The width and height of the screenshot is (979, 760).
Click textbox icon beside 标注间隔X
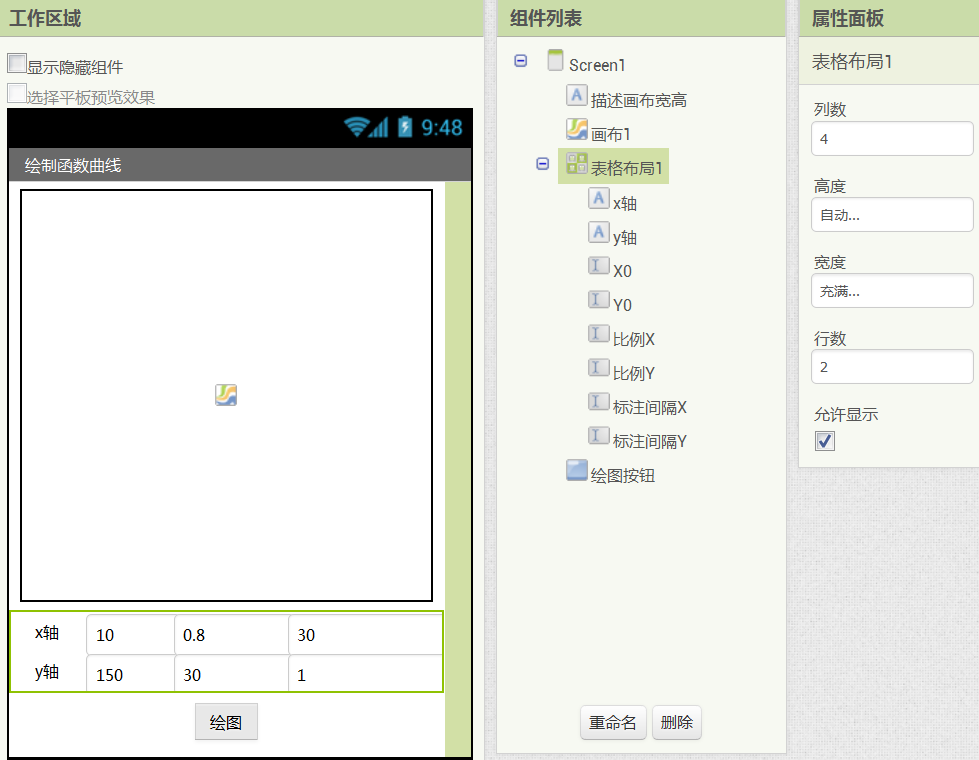(598, 402)
